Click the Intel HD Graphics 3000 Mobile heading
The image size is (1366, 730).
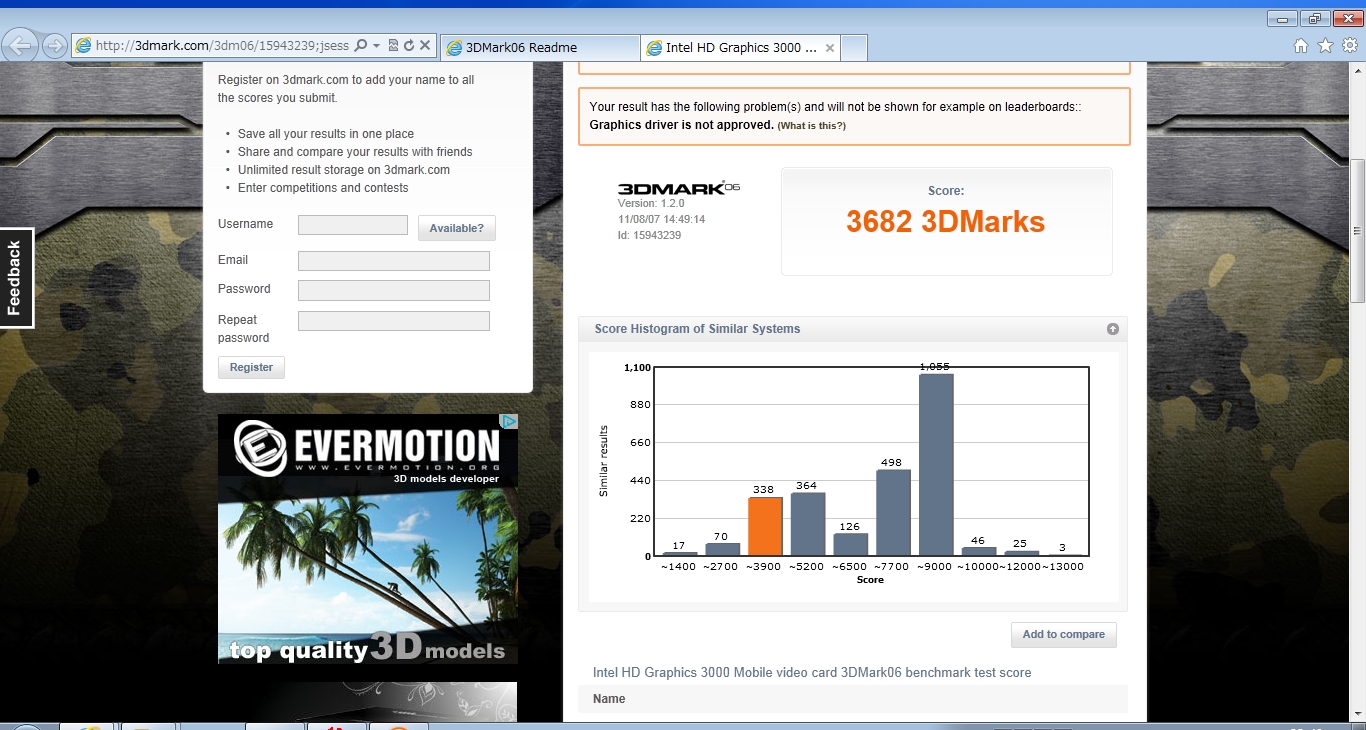point(812,673)
